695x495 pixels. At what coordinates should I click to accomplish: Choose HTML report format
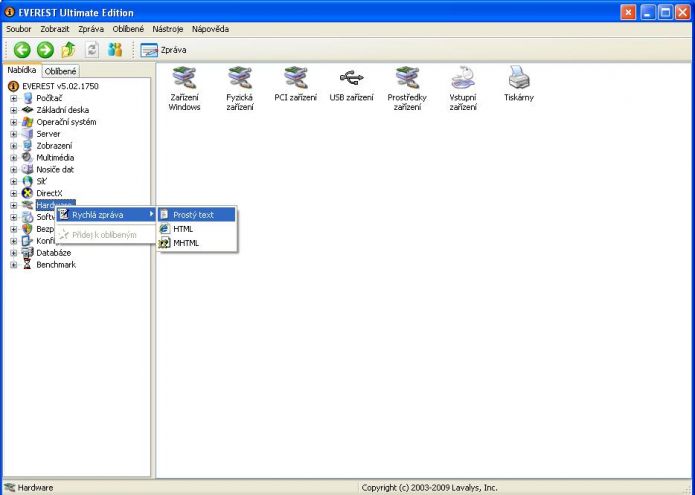197,229
